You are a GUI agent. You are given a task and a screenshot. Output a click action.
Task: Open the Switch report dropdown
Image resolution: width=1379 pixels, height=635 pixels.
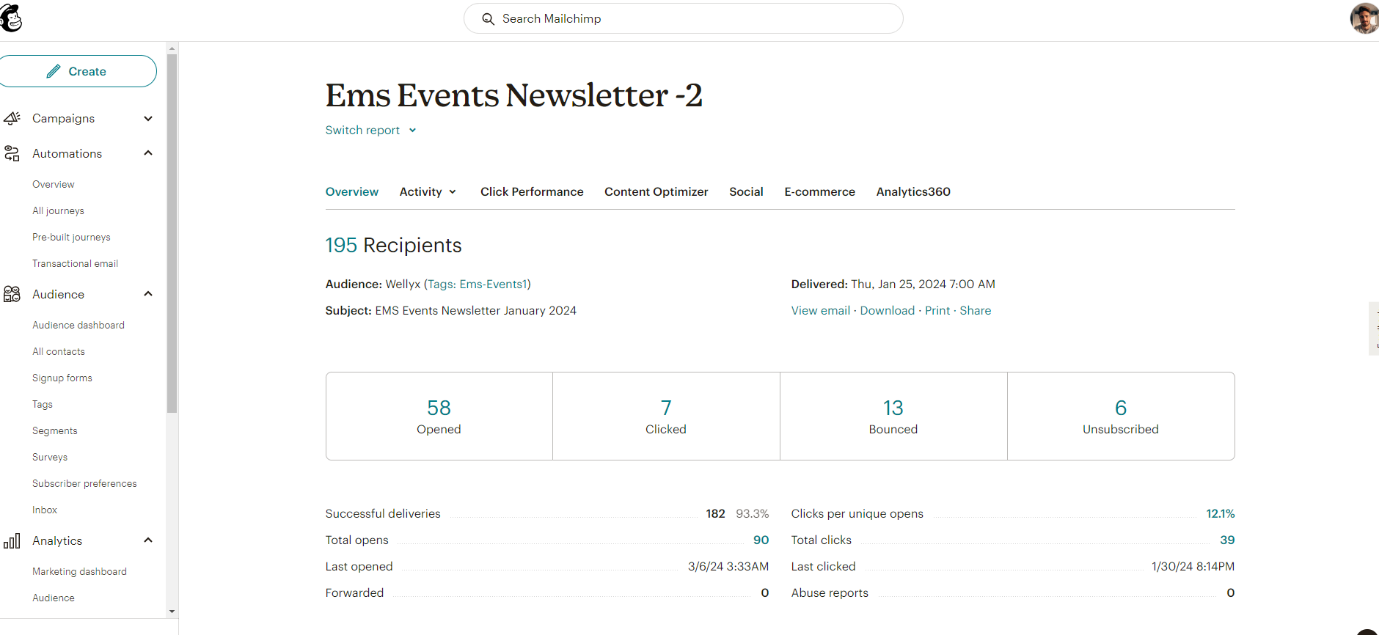tap(371, 130)
